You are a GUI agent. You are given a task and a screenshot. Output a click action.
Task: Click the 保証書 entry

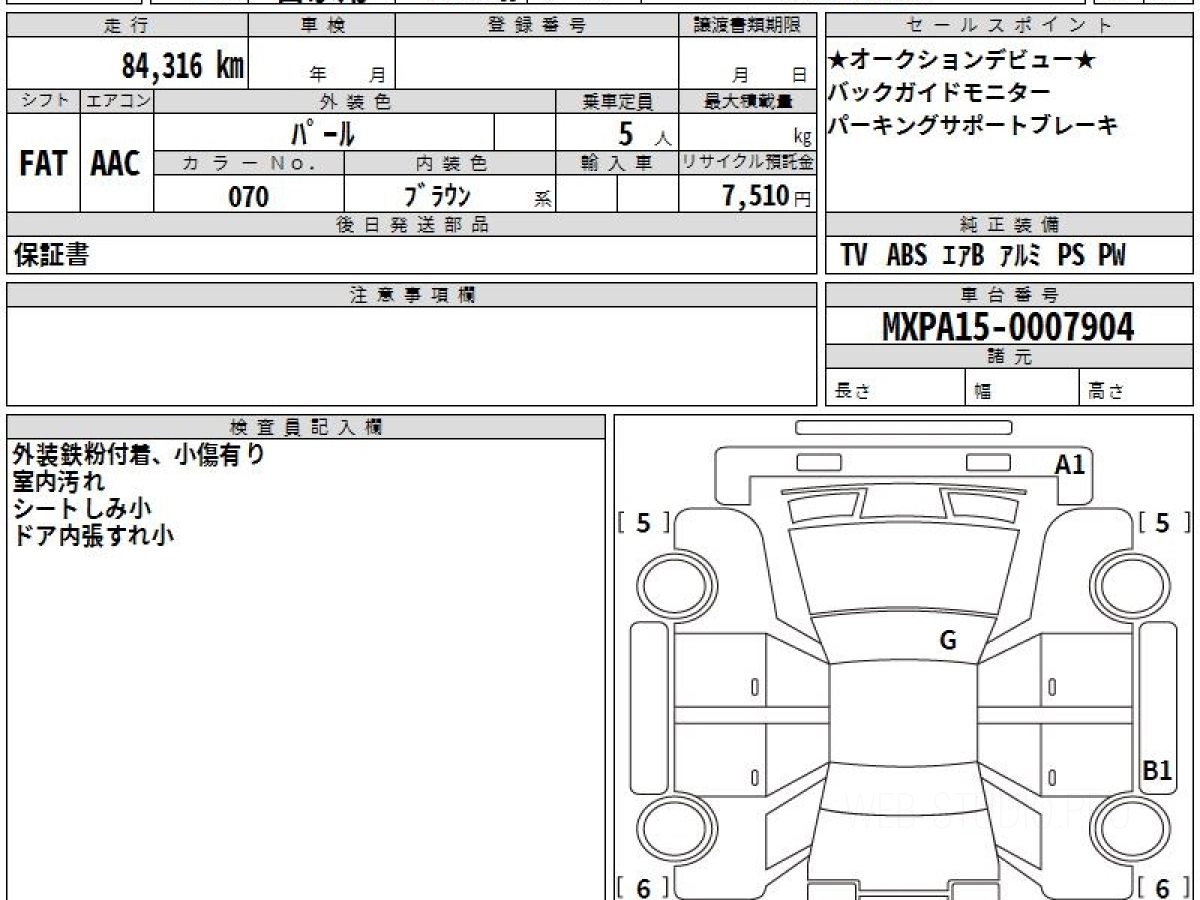coord(51,255)
